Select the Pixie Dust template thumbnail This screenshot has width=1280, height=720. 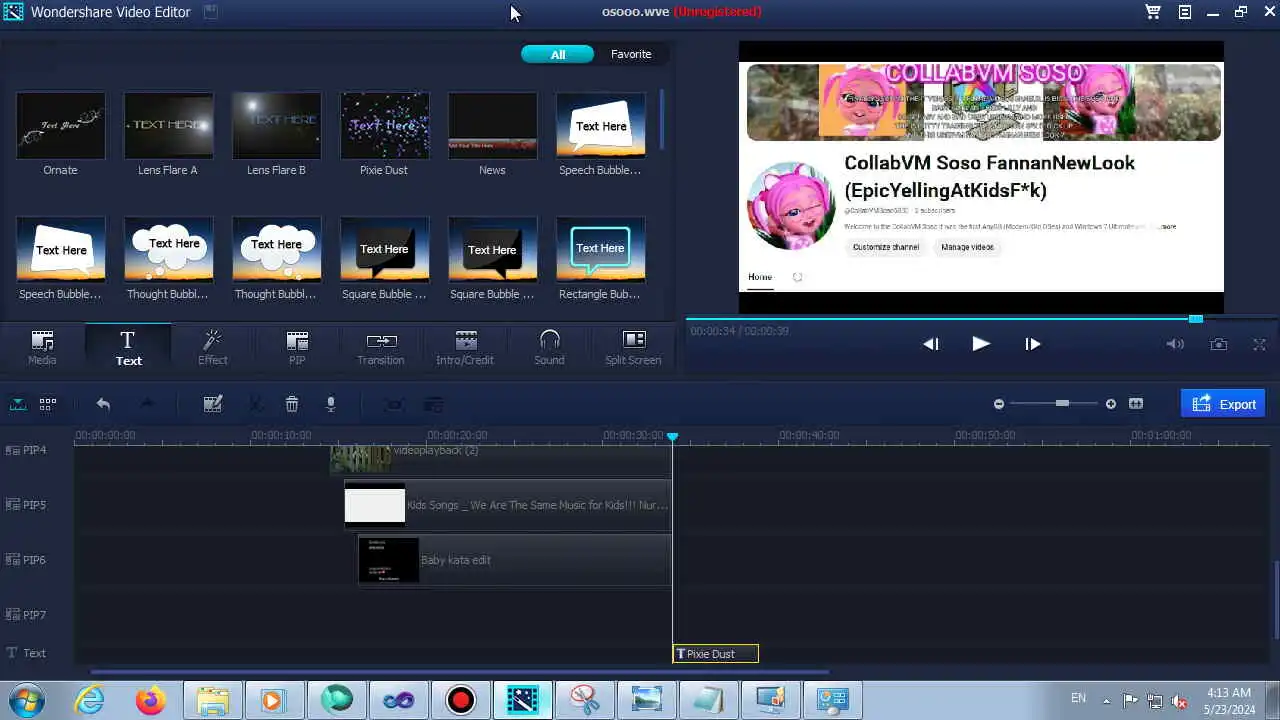(384, 126)
